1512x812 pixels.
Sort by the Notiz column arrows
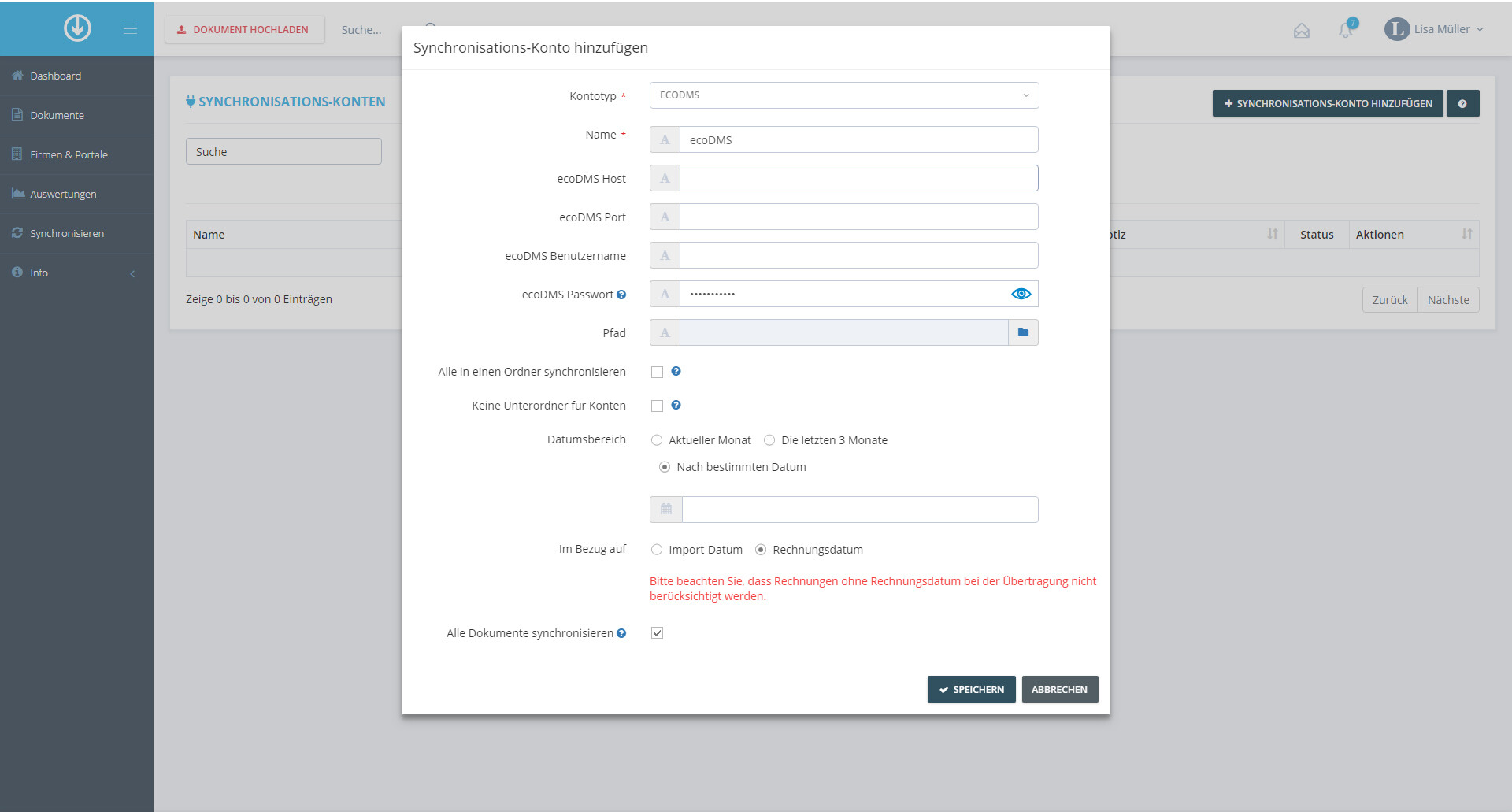tap(1273, 234)
